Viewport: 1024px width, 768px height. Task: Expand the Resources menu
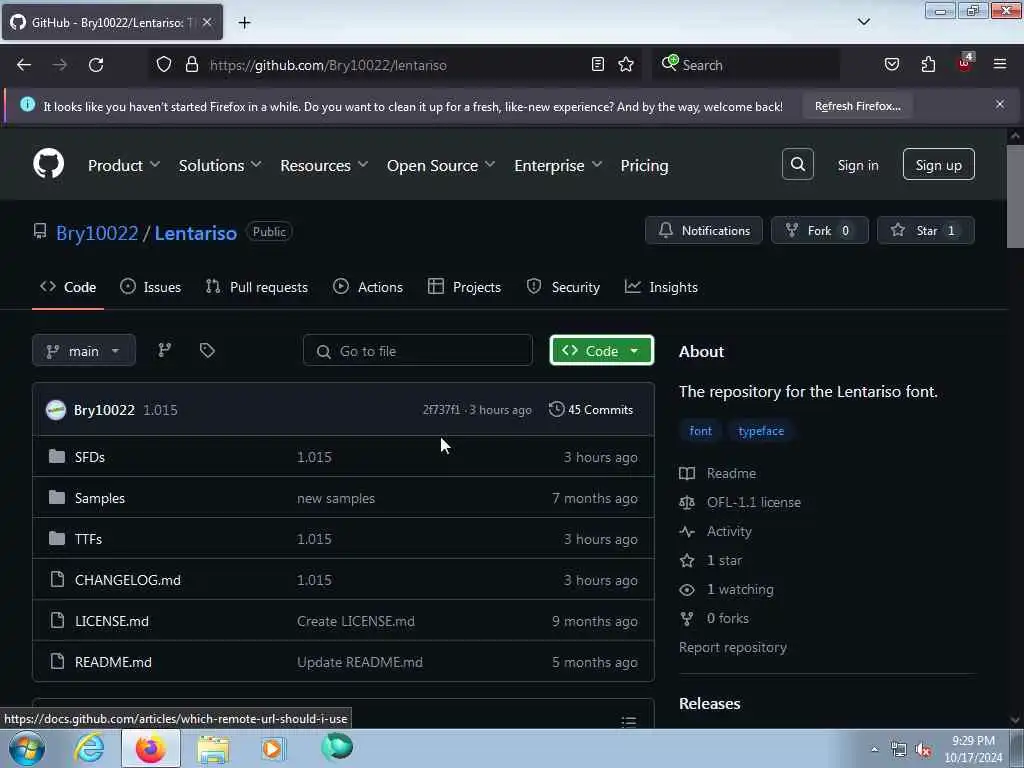(324, 165)
